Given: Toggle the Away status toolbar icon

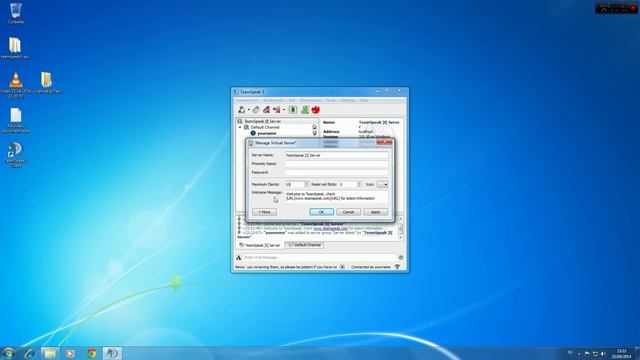Looking at the screenshot, I should pos(277,110).
